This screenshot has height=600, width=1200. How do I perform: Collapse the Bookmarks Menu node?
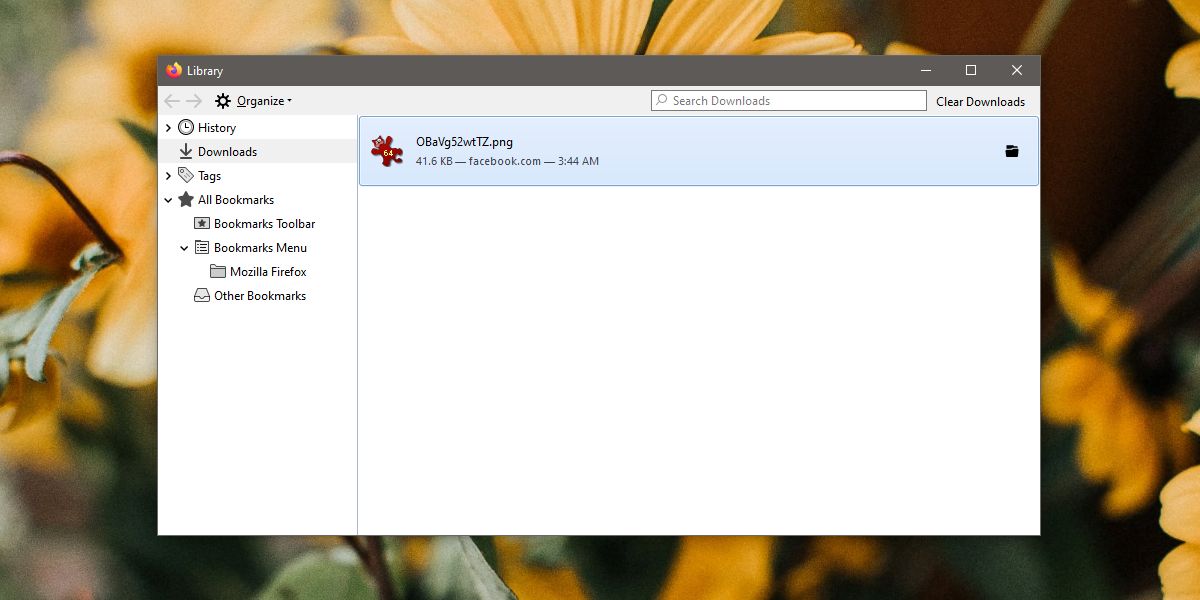click(x=184, y=248)
